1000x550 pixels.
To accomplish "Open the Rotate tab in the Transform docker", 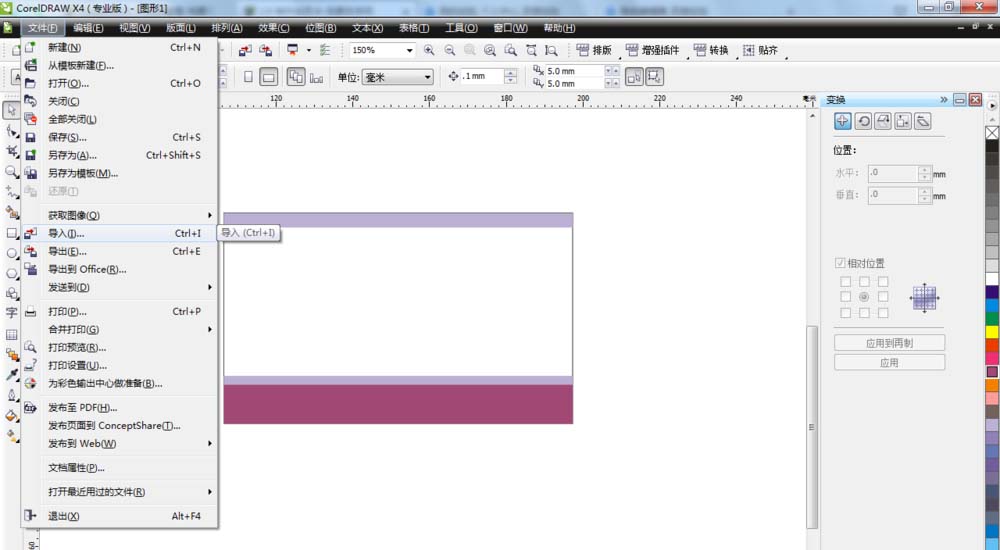I will coord(863,121).
